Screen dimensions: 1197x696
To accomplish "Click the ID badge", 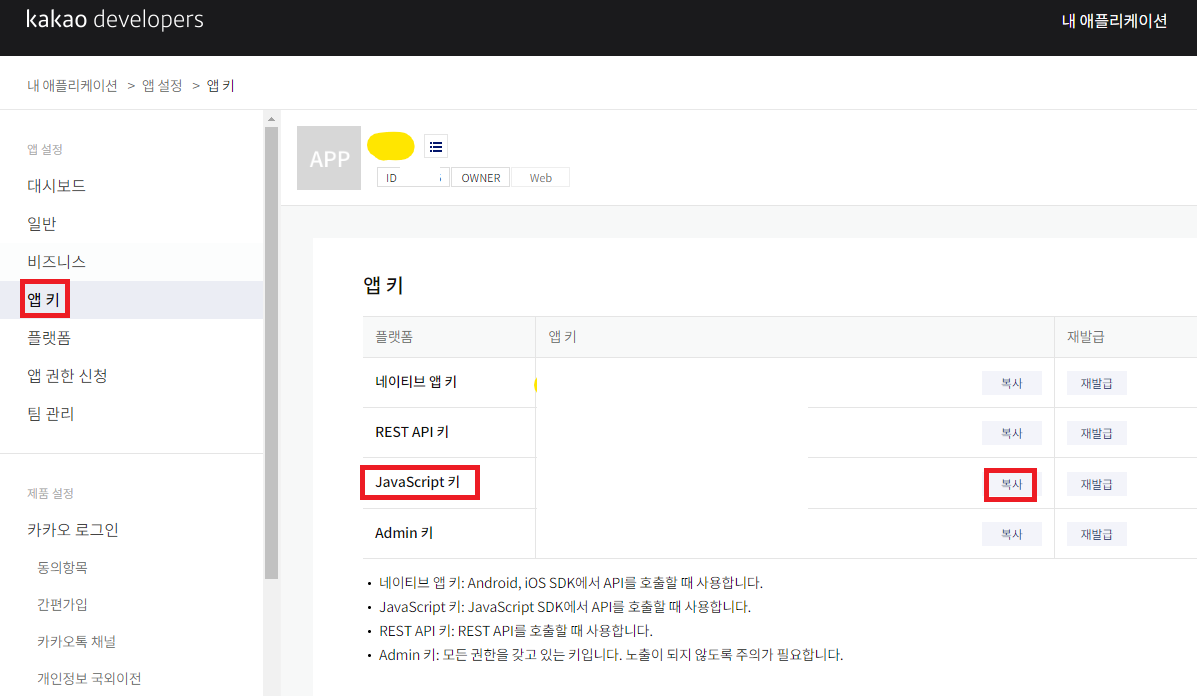I will tap(413, 178).
